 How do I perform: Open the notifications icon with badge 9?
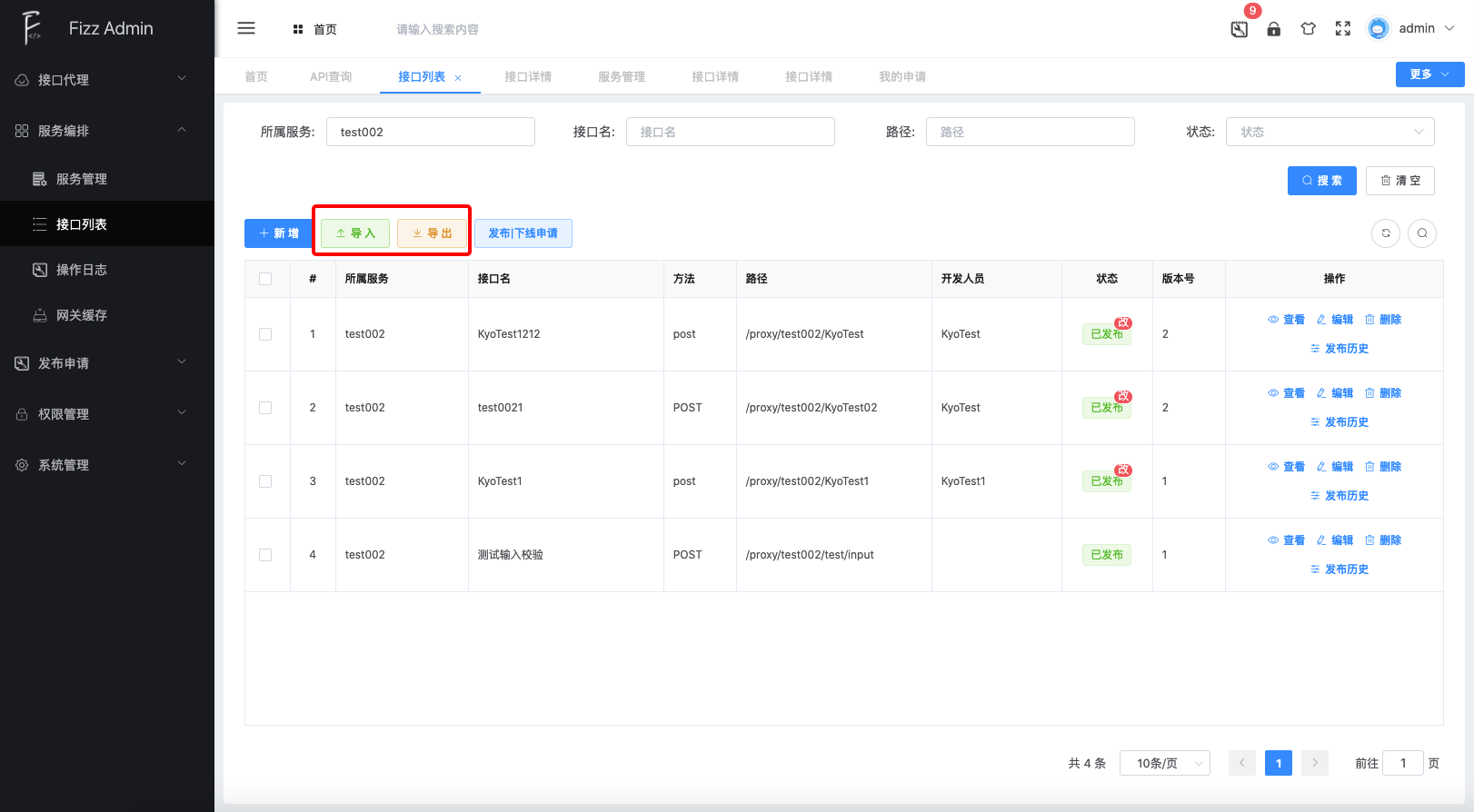1240,29
